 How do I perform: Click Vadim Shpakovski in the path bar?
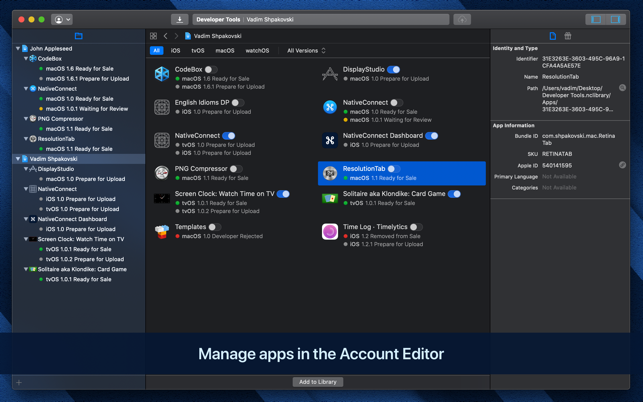tap(217, 36)
